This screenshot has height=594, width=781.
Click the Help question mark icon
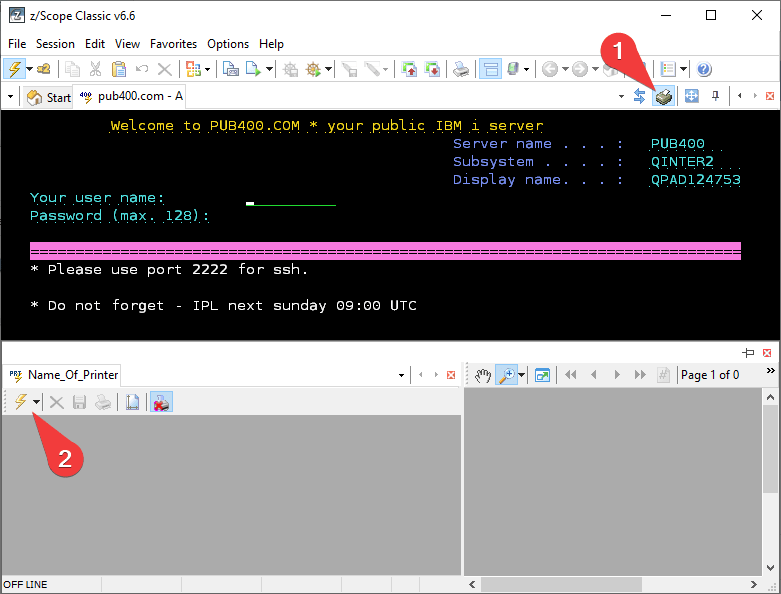[703, 69]
